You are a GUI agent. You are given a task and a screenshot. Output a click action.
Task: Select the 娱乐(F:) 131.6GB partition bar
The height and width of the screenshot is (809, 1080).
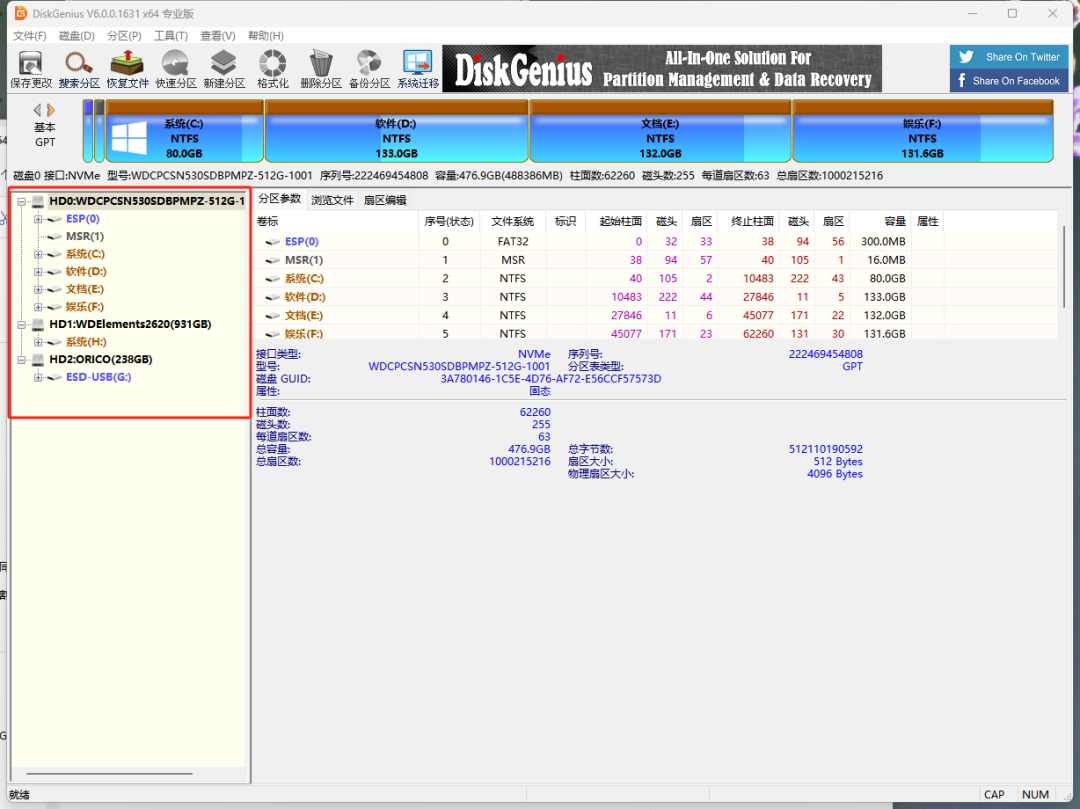(922, 131)
